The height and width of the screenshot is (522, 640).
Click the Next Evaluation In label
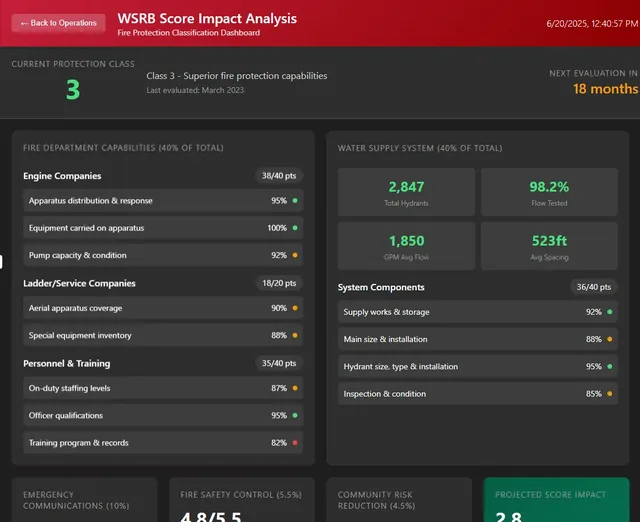point(593,73)
